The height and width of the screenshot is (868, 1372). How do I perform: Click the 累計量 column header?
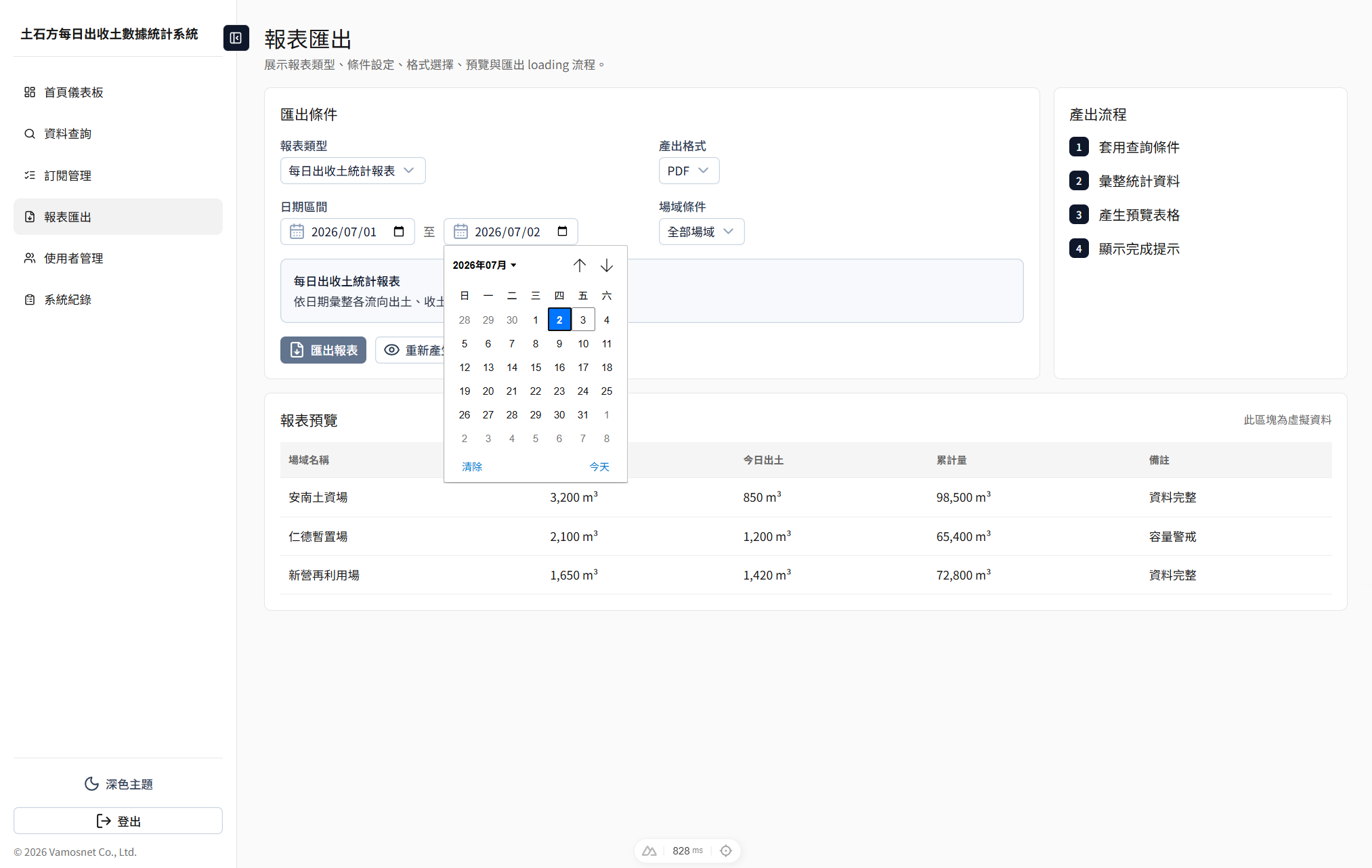tap(951, 460)
